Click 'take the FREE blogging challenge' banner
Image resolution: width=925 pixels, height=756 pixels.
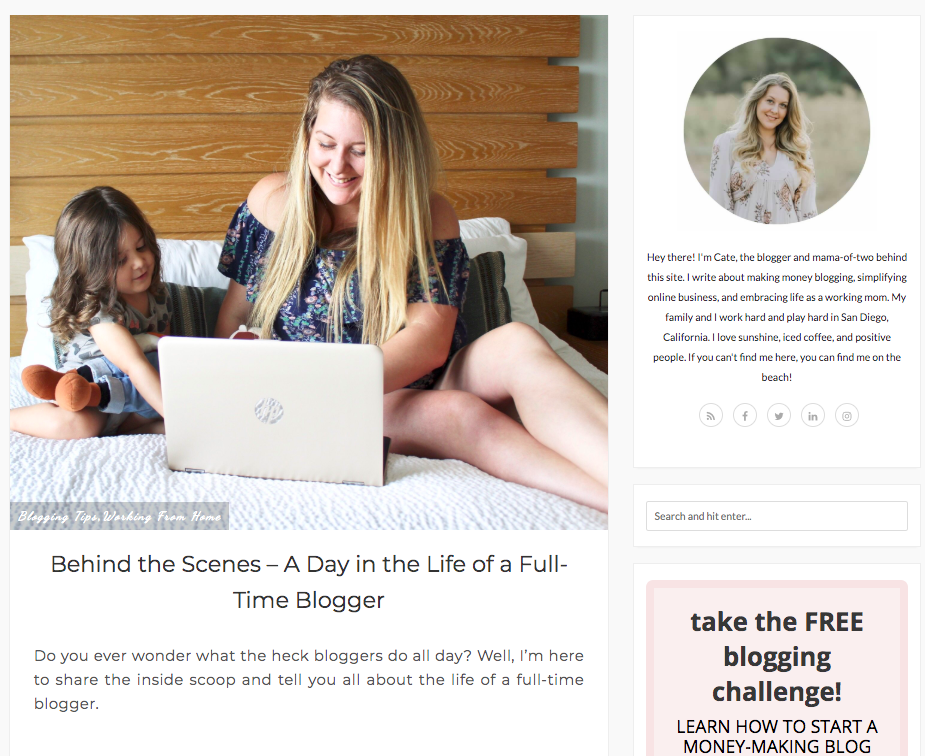pyautogui.click(x=776, y=656)
